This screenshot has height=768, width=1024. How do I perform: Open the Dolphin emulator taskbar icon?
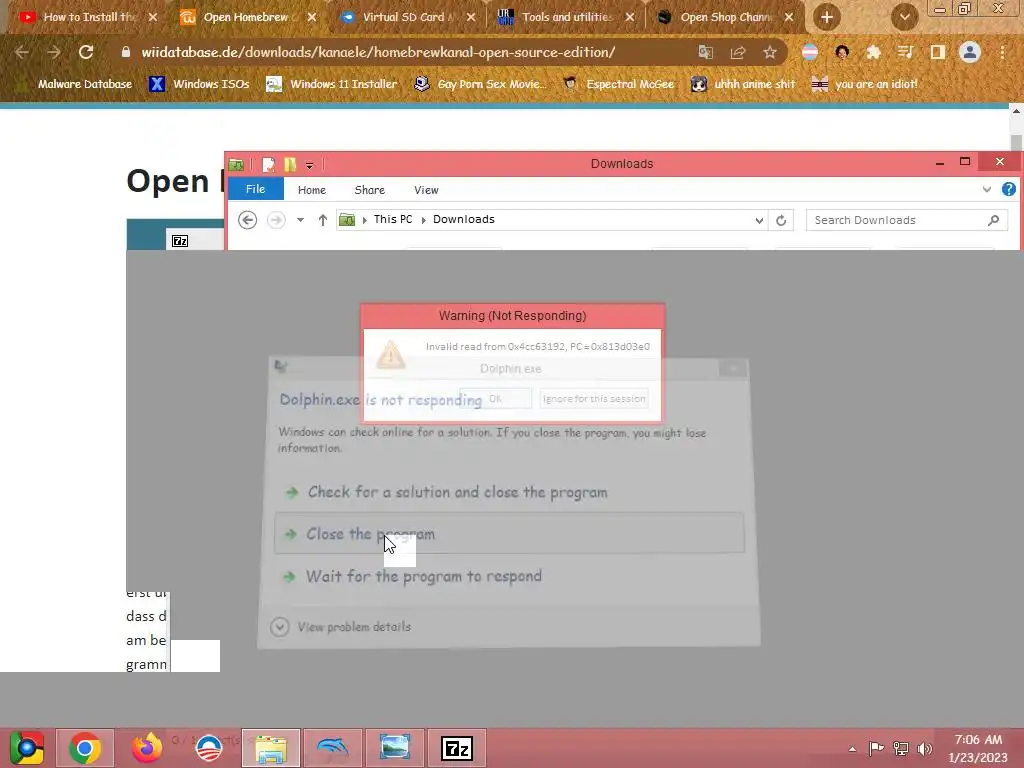tap(332, 748)
